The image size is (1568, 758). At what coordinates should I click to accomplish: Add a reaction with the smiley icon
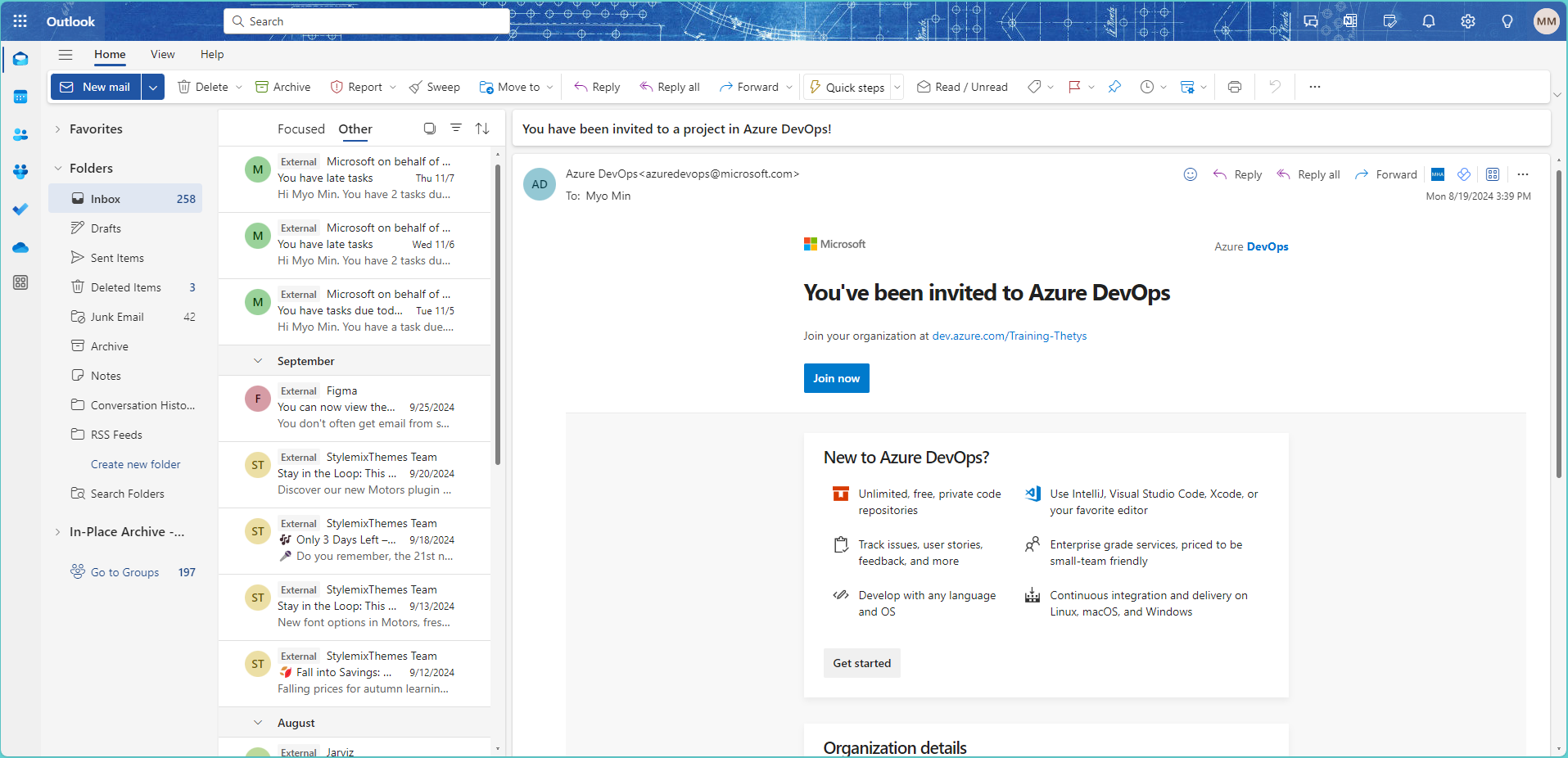point(1191,174)
